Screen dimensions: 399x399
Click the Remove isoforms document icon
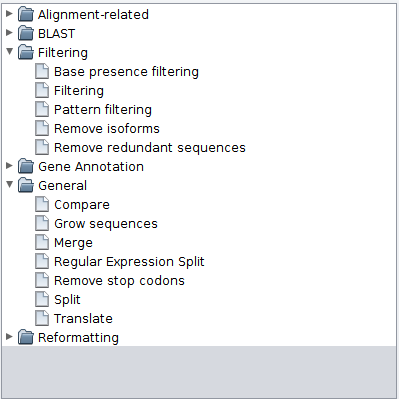(42, 128)
